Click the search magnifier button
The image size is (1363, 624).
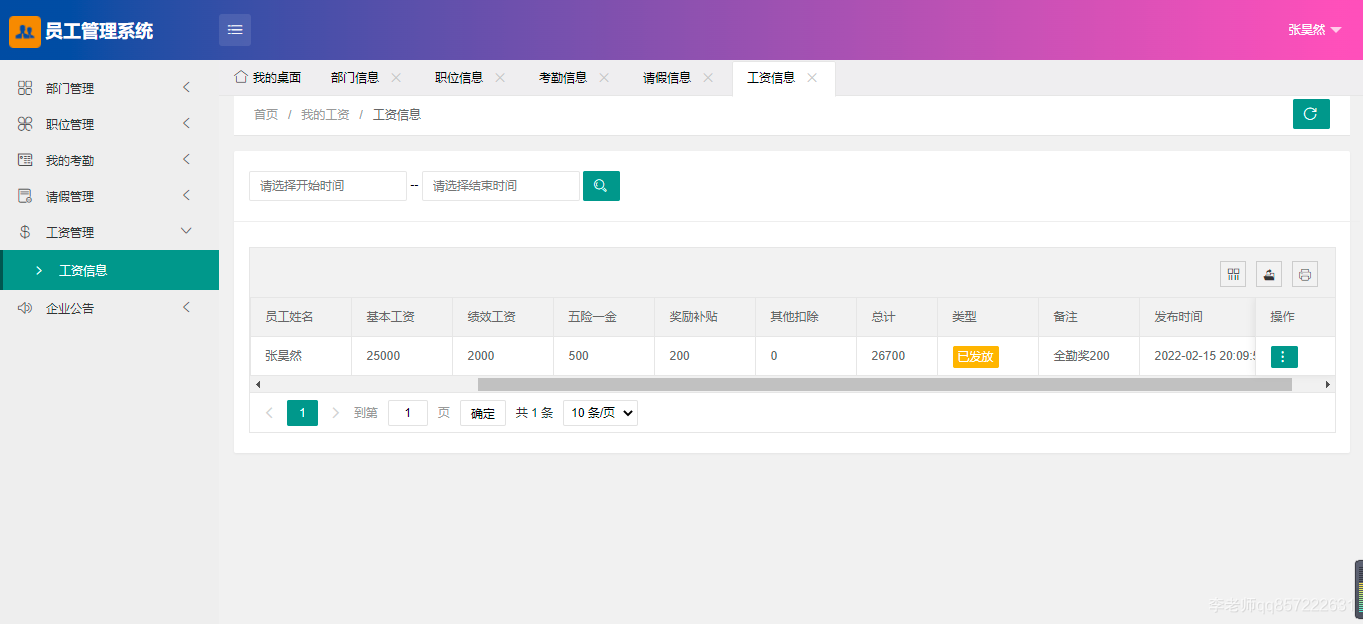[x=601, y=186]
